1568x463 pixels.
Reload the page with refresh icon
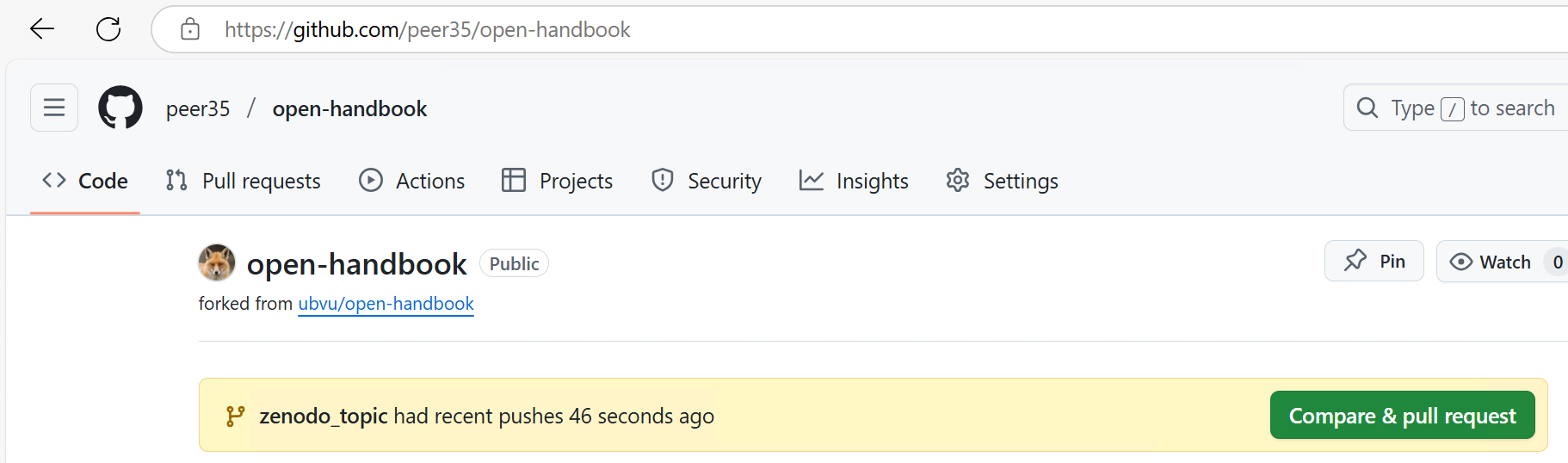point(108,29)
